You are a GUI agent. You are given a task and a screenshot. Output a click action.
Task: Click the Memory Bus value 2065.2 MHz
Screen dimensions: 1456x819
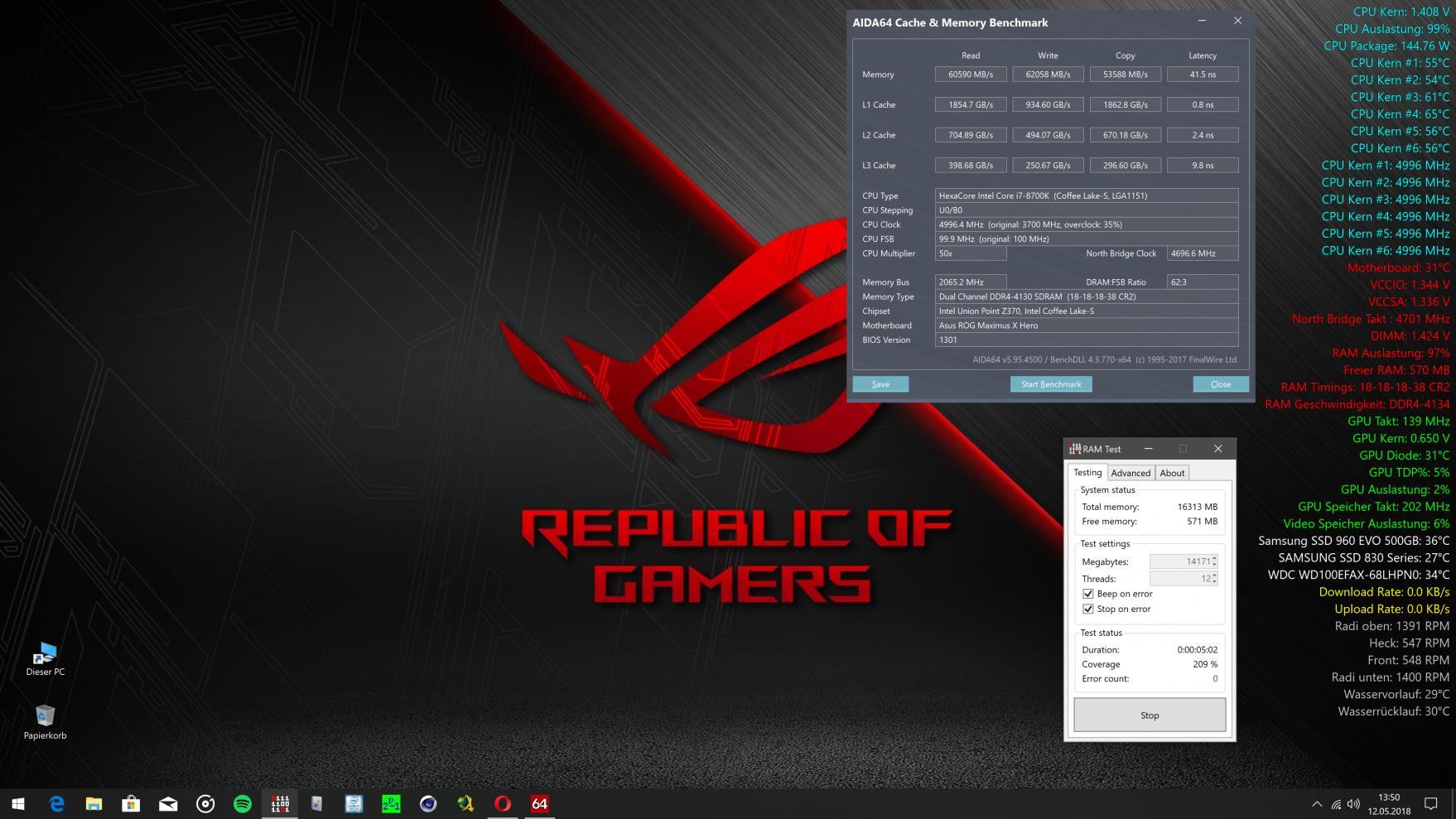tap(971, 282)
